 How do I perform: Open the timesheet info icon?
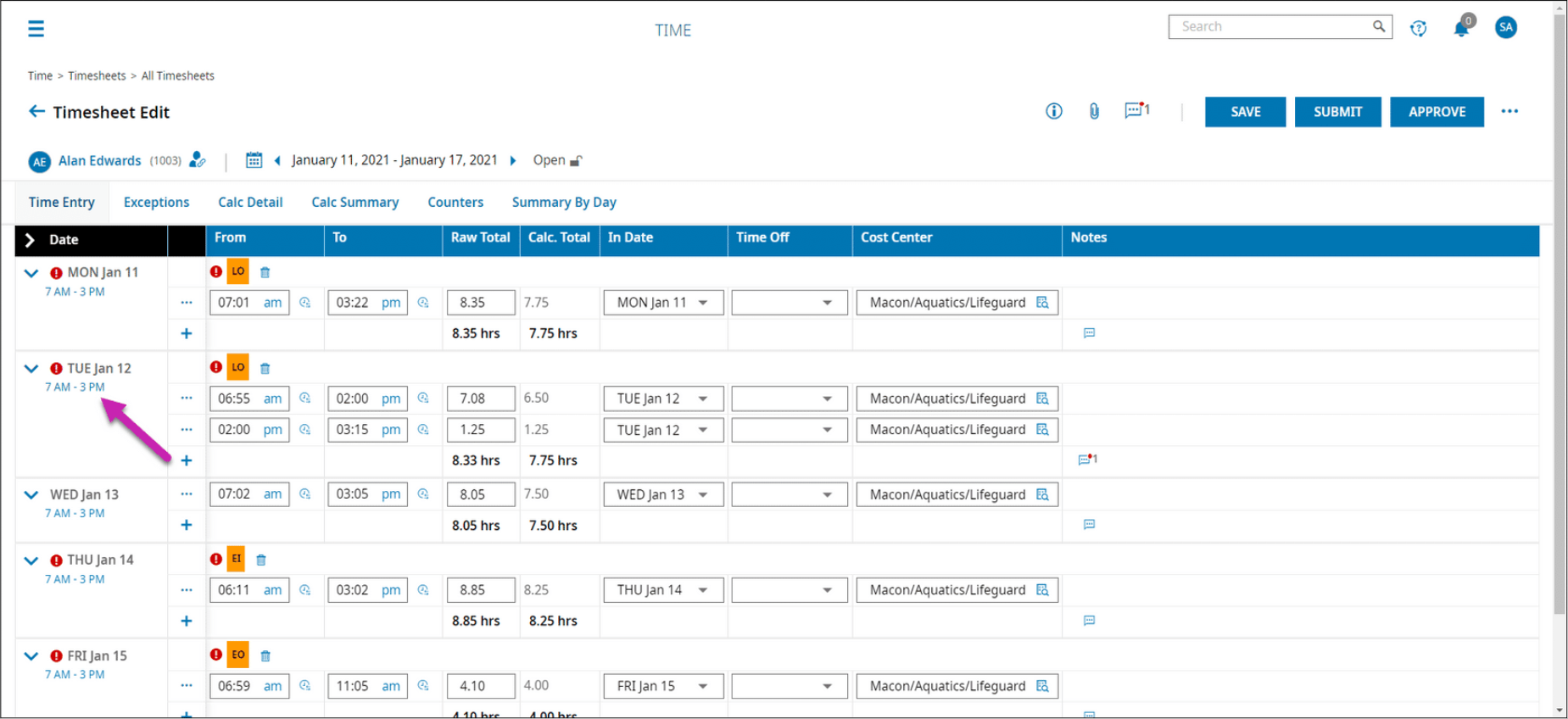[1053, 111]
